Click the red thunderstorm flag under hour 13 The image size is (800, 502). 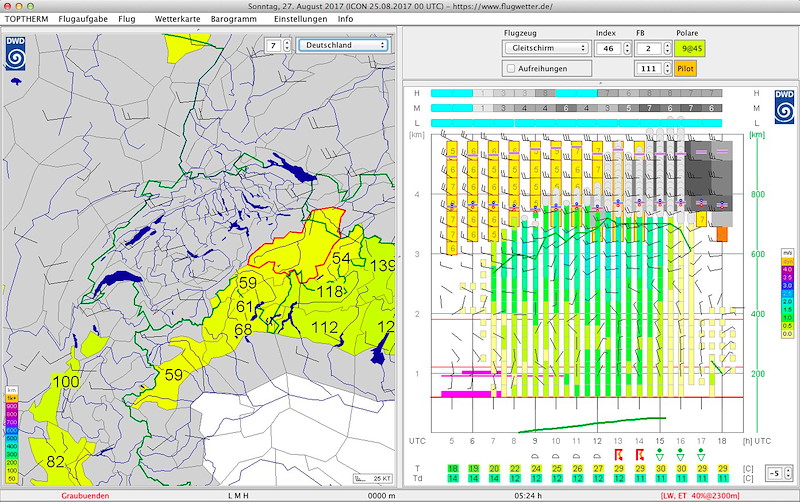(619, 455)
